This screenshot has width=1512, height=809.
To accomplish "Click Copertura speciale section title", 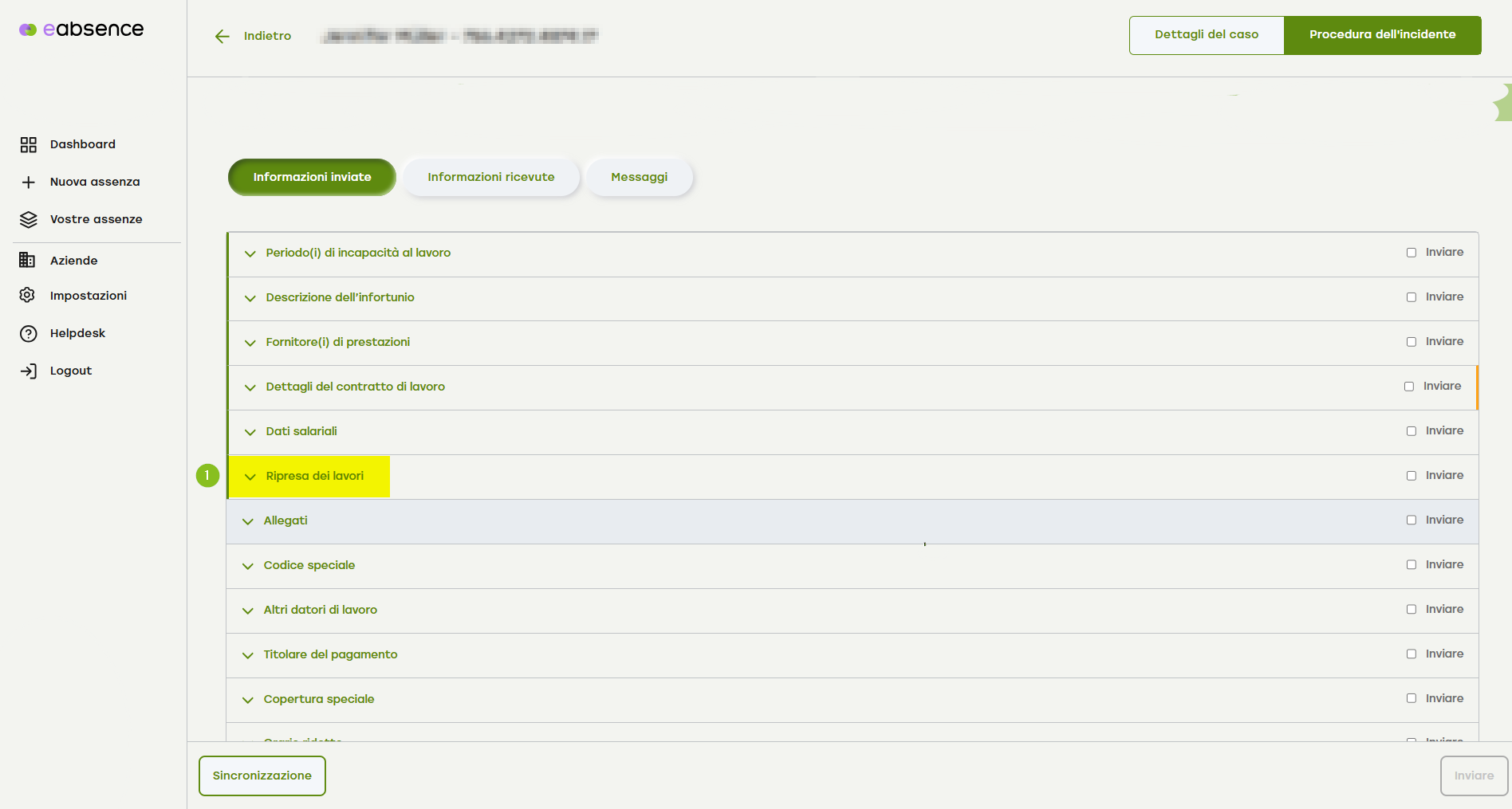I will point(319,699).
